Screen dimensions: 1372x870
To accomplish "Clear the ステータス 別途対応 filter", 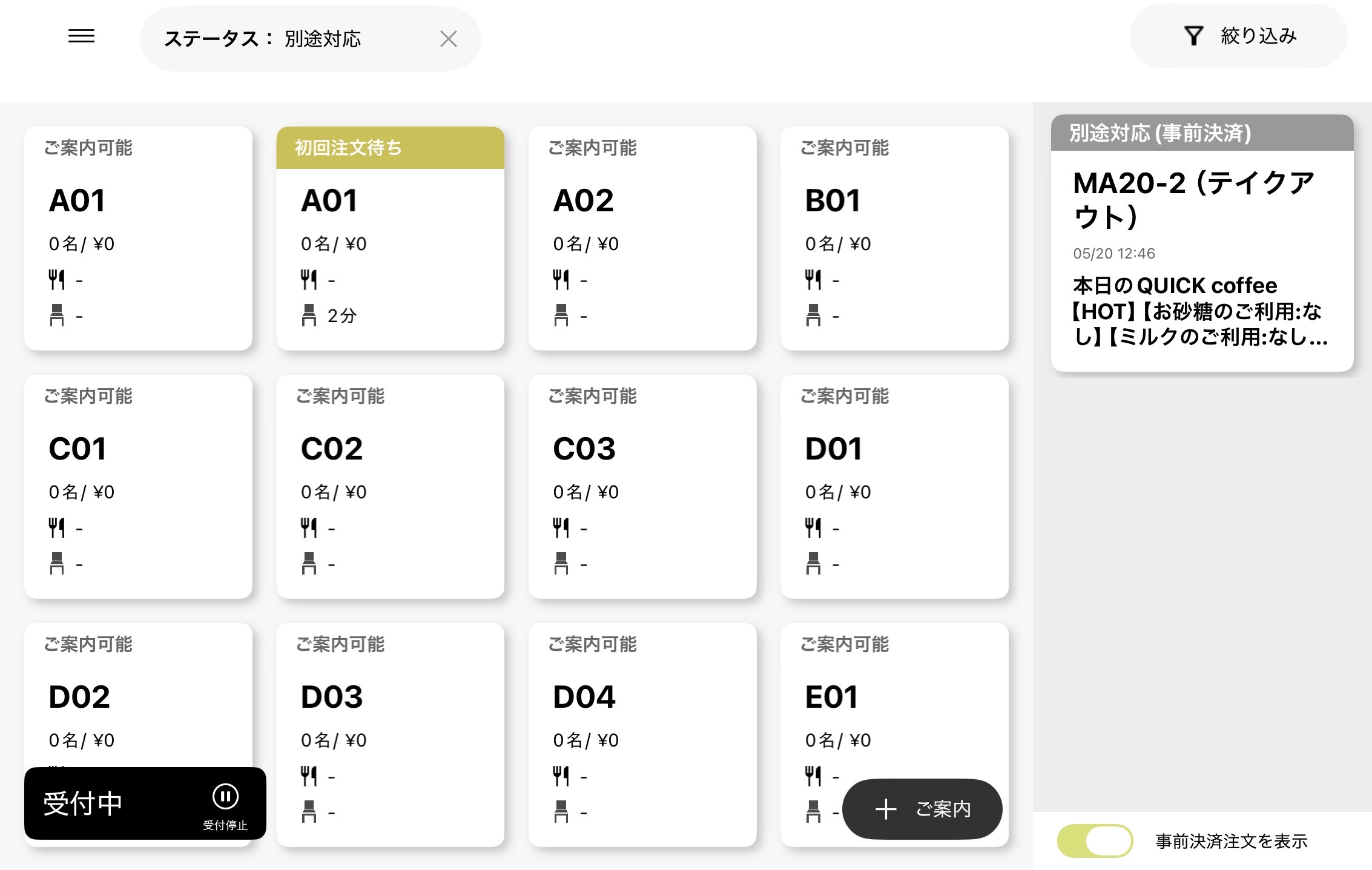I will tap(448, 39).
